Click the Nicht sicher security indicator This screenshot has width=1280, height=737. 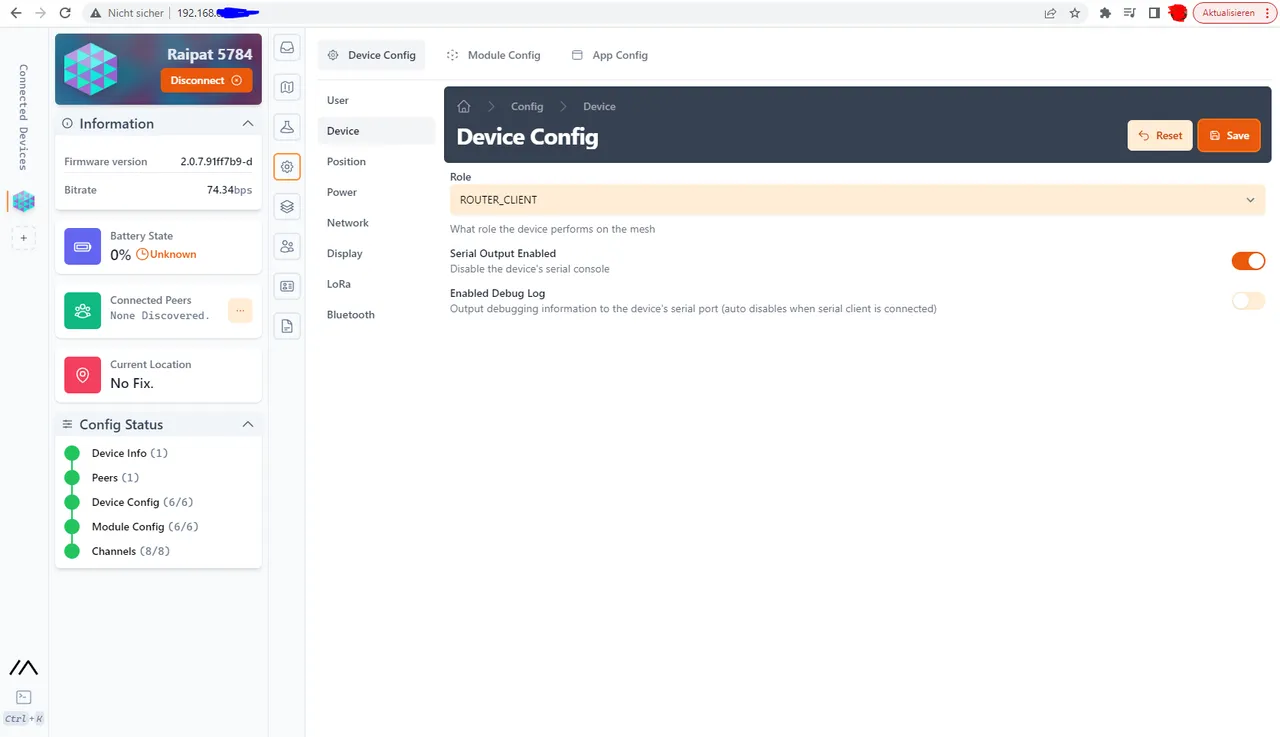click(127, 13)
